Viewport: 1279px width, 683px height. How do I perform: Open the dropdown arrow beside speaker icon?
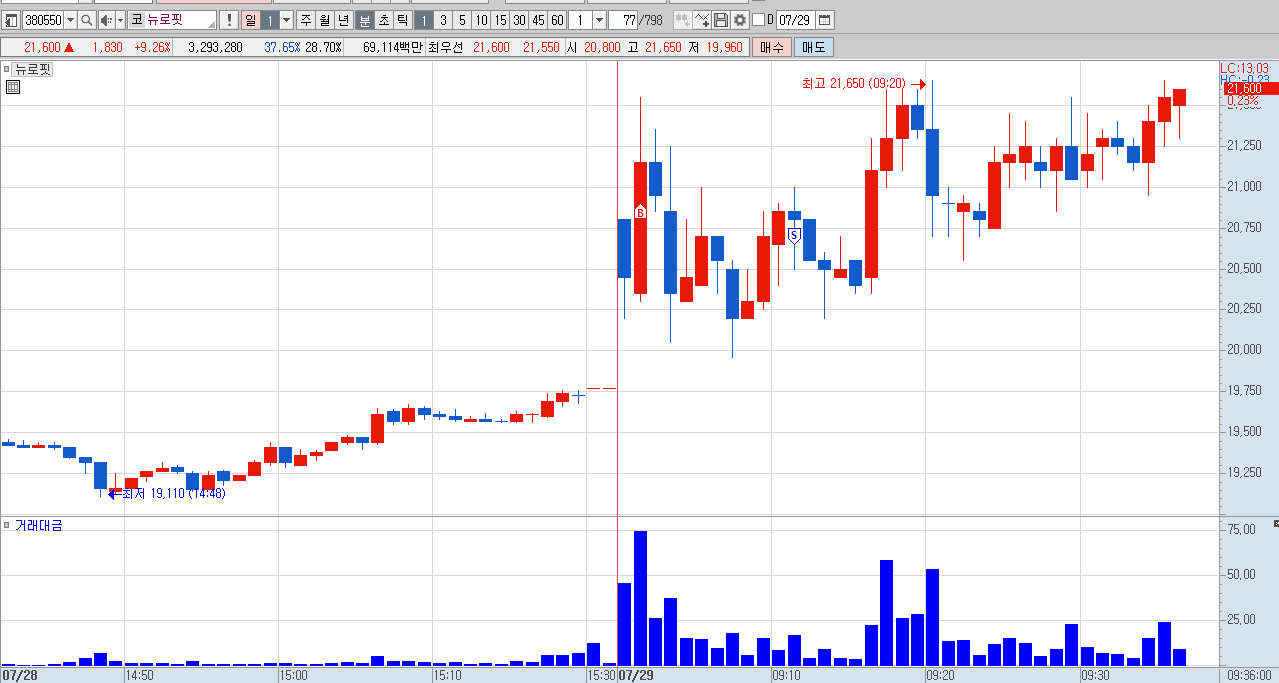[121, 20]
